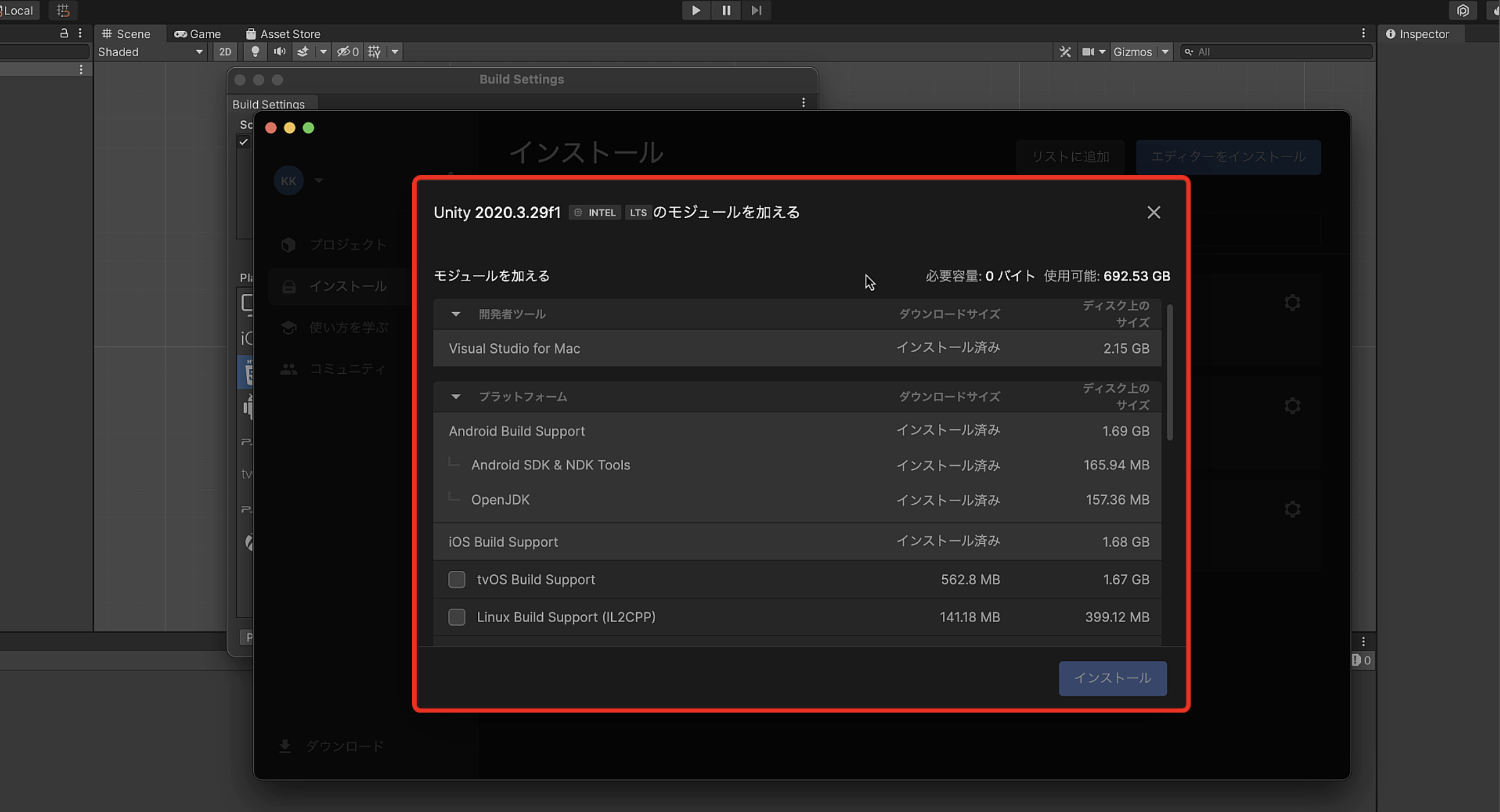Toggle the Gizmos button
Viewport: 1500px width, 812px height.
pos(1133,52)
